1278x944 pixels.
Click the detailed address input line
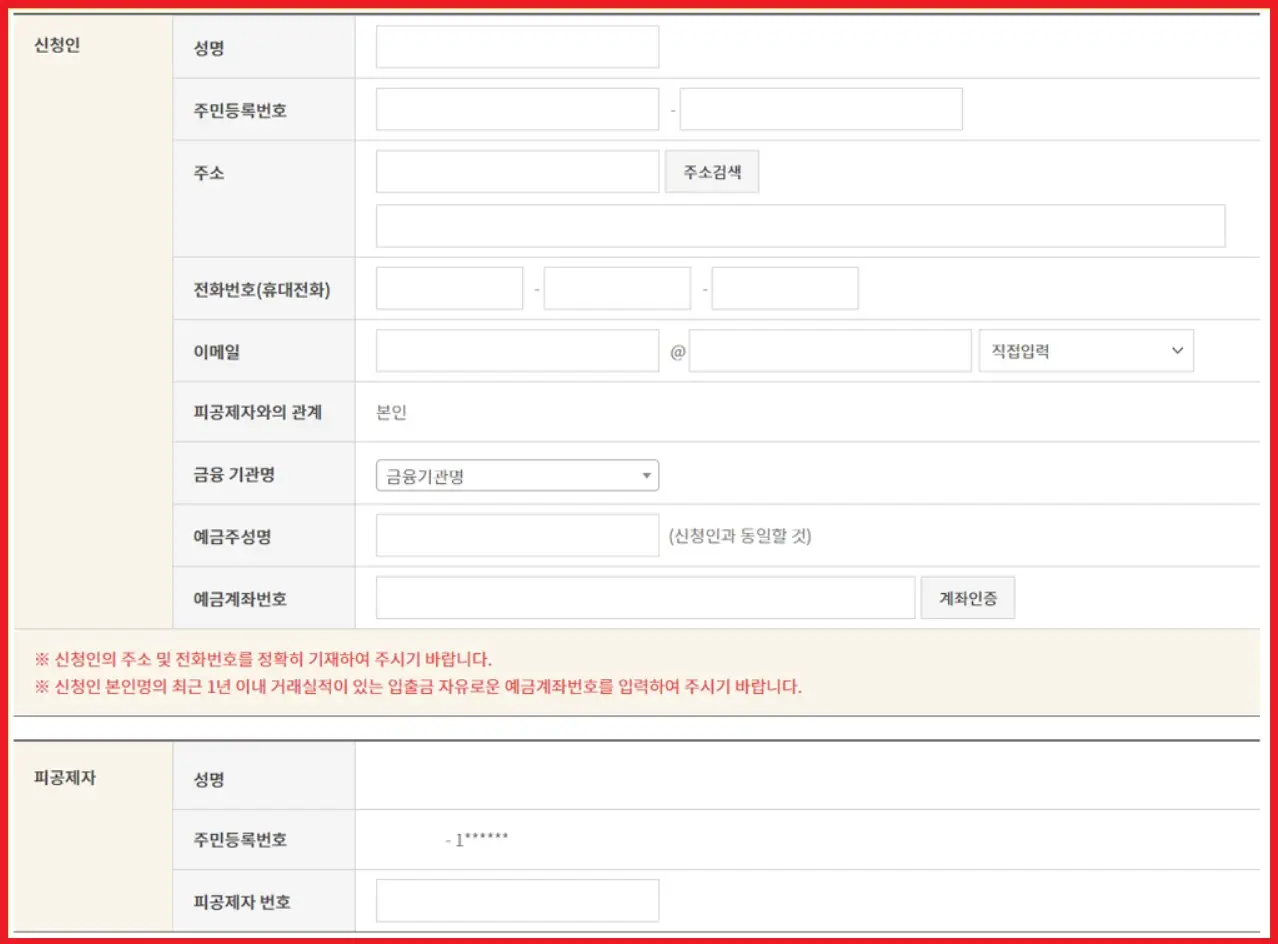tap(799, 225)
